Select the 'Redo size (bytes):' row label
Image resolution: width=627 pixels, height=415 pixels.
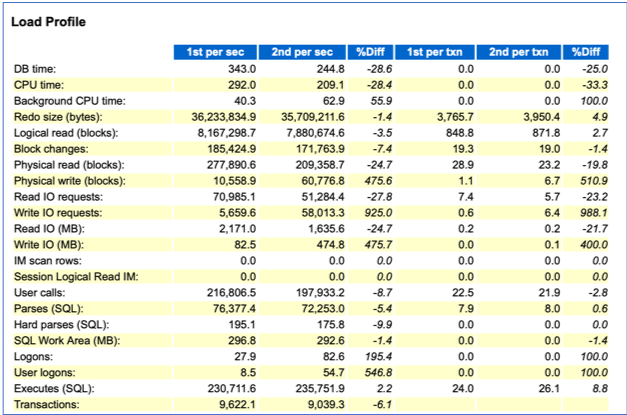[x=57, y=116]
